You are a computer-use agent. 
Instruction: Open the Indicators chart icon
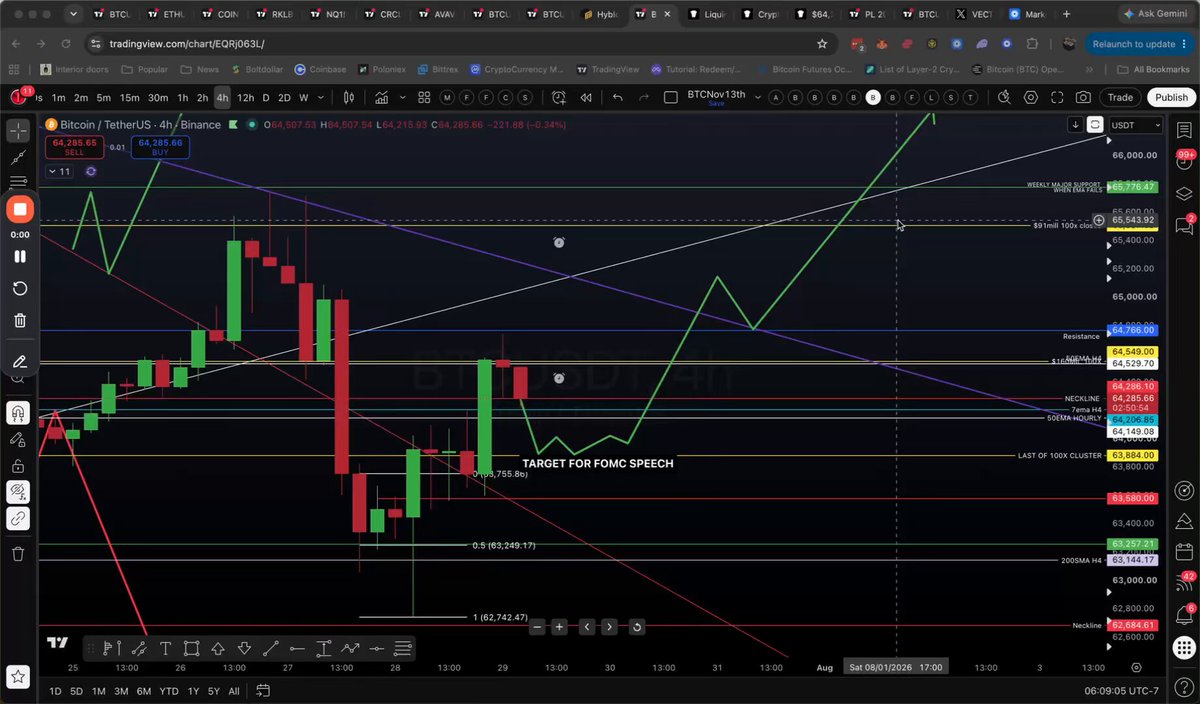click(382, 97)
